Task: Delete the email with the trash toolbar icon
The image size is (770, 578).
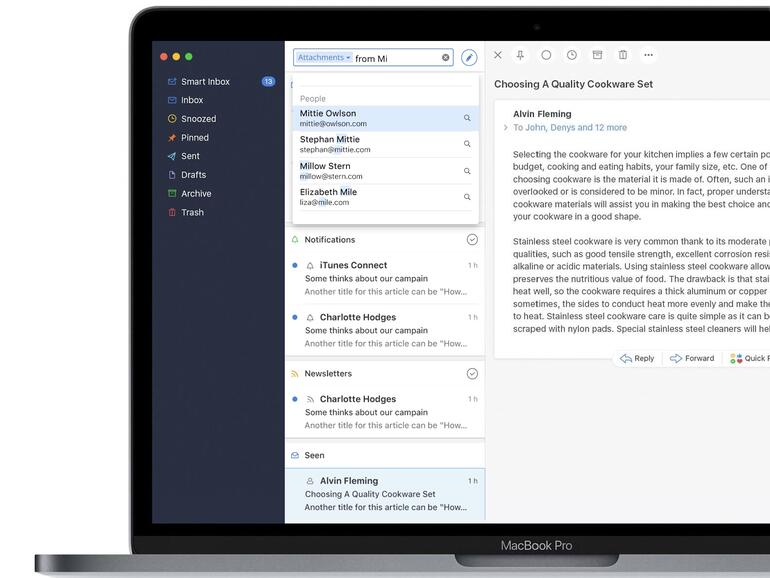Action: tap(623, 55)
